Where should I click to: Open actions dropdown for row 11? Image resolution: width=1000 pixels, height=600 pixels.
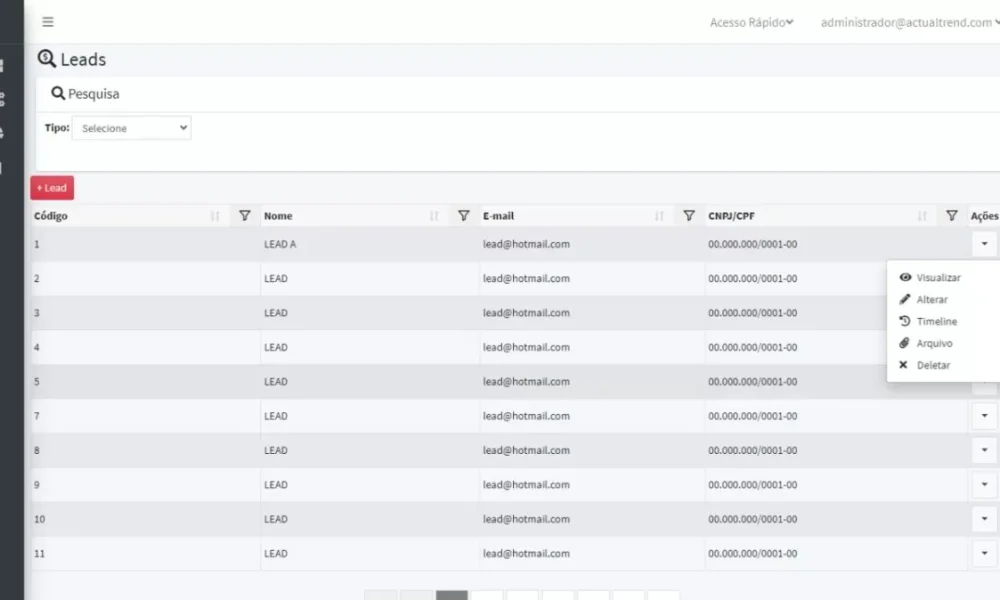point(984,553)
